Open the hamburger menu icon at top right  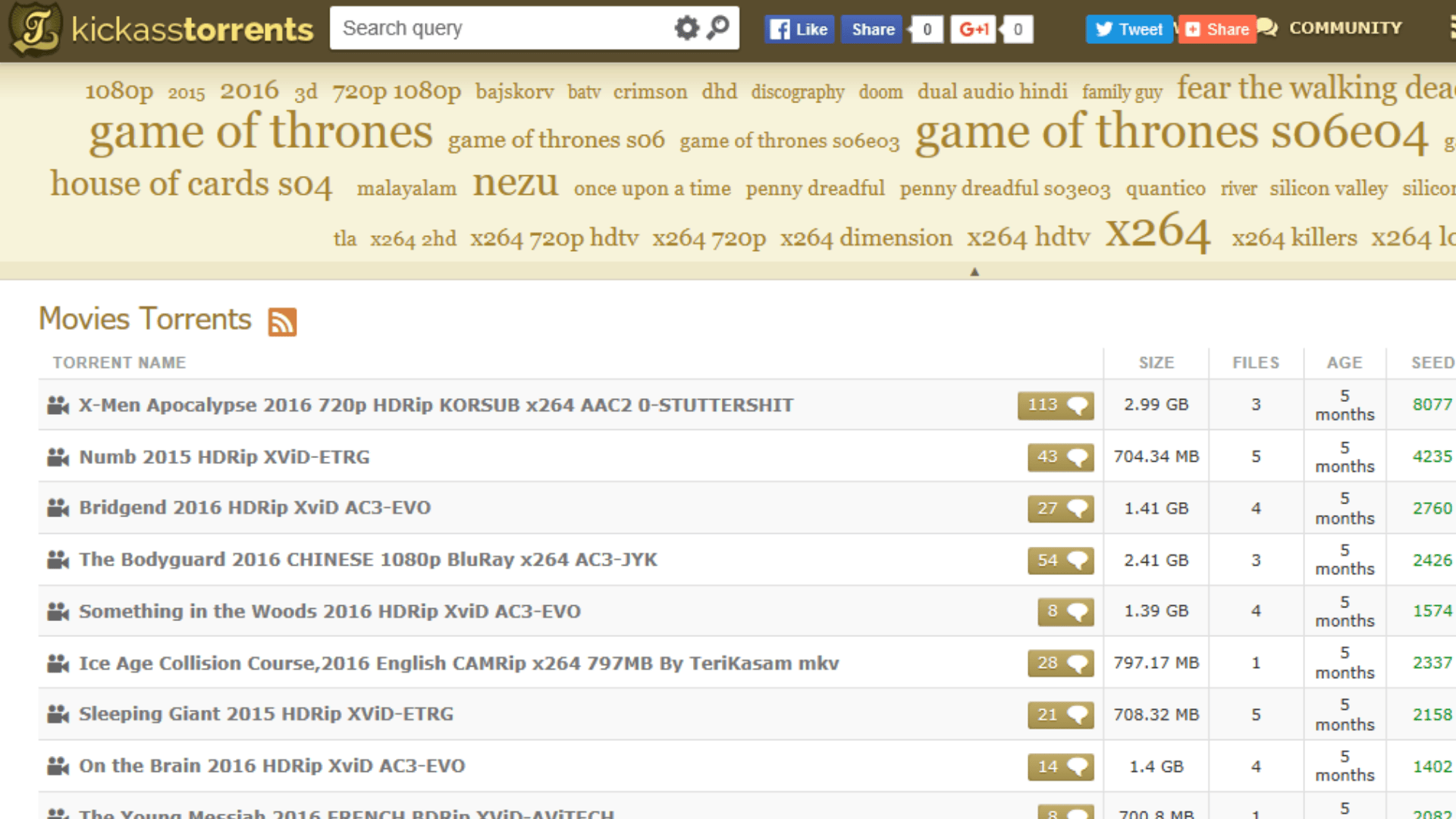tap(1451, 27)
